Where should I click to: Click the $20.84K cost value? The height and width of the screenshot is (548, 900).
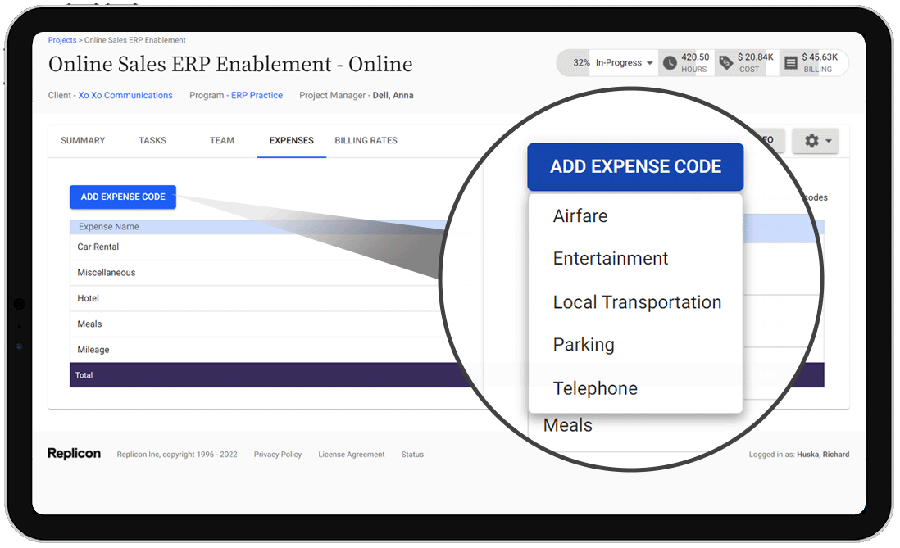pos(756,57)
